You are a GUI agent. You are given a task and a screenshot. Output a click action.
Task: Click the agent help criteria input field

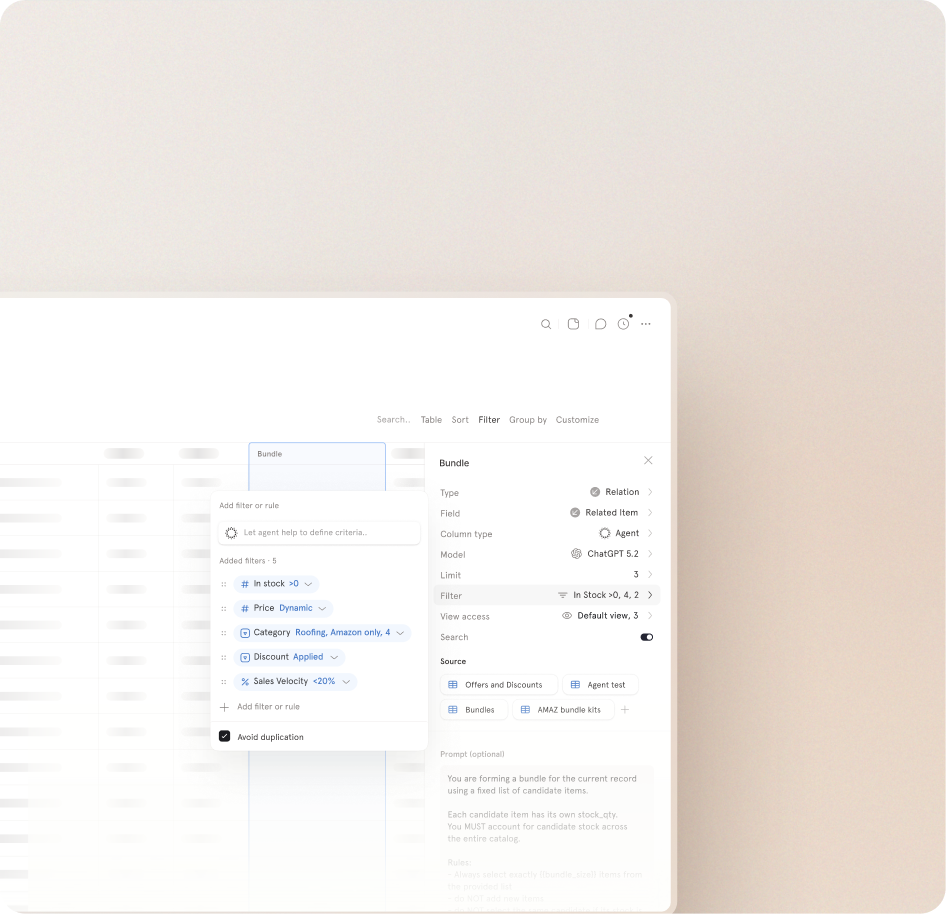[319, 533]
